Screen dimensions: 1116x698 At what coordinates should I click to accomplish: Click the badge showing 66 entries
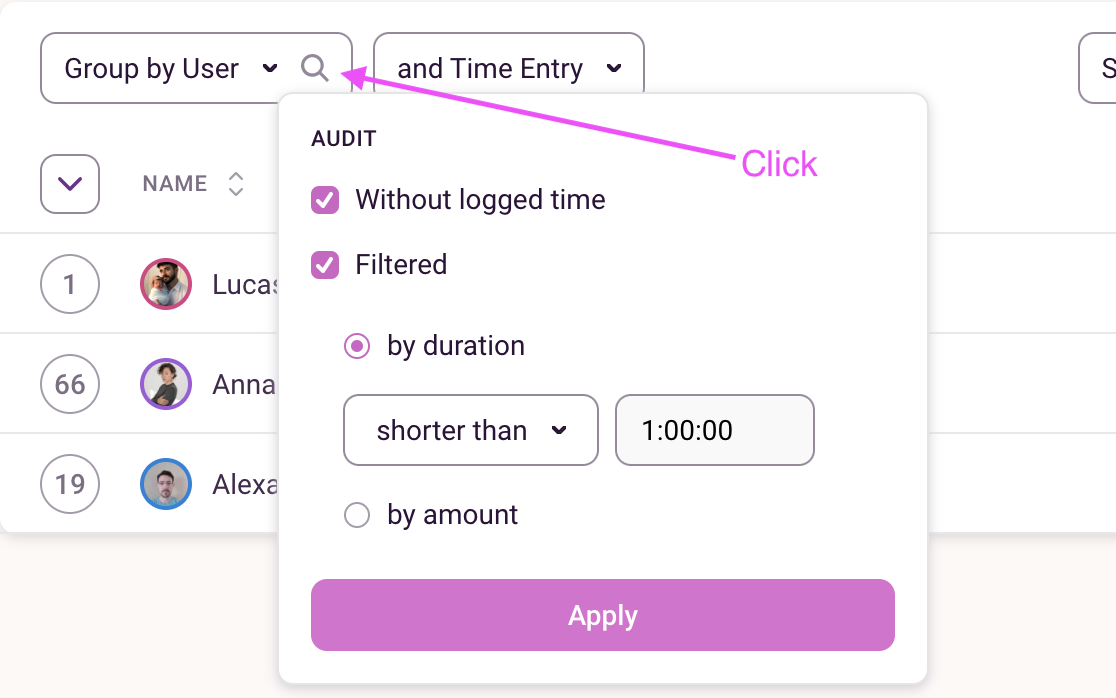[70, 384]
